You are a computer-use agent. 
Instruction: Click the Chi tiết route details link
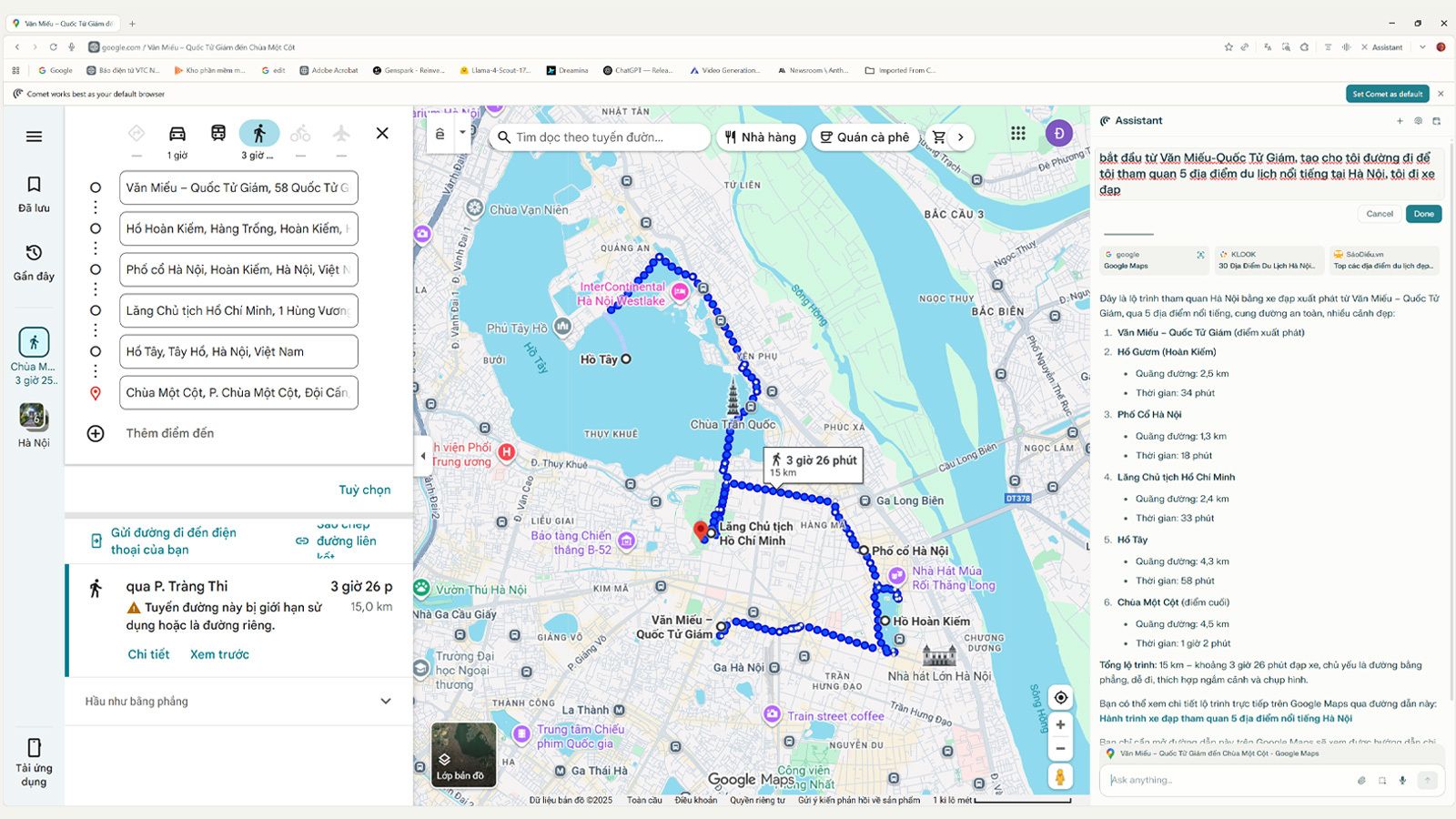point(148,654)
